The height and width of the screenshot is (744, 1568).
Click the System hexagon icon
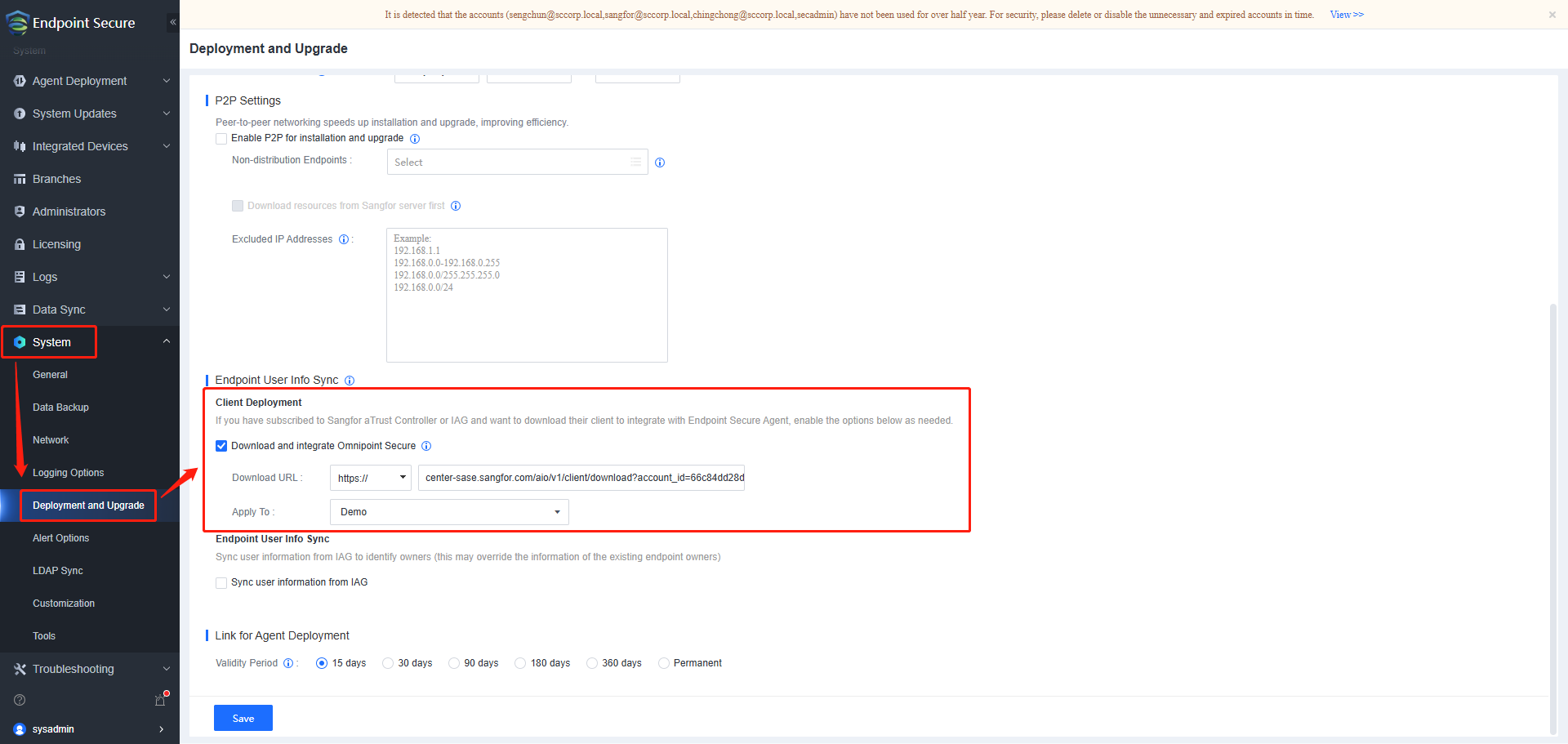[x=20, y=342]
